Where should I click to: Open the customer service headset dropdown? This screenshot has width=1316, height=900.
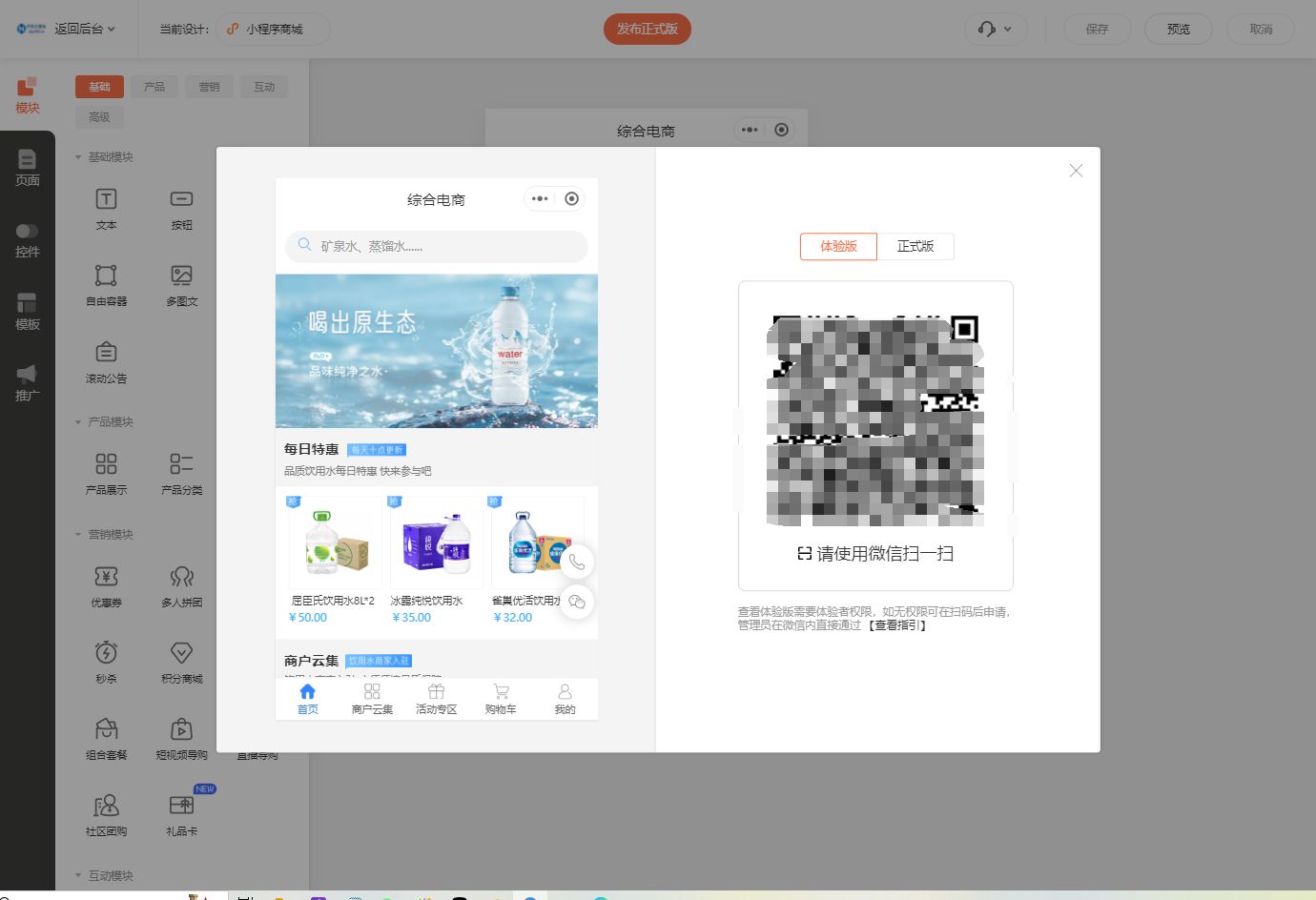pyautogui.click(x=996, y=29)
